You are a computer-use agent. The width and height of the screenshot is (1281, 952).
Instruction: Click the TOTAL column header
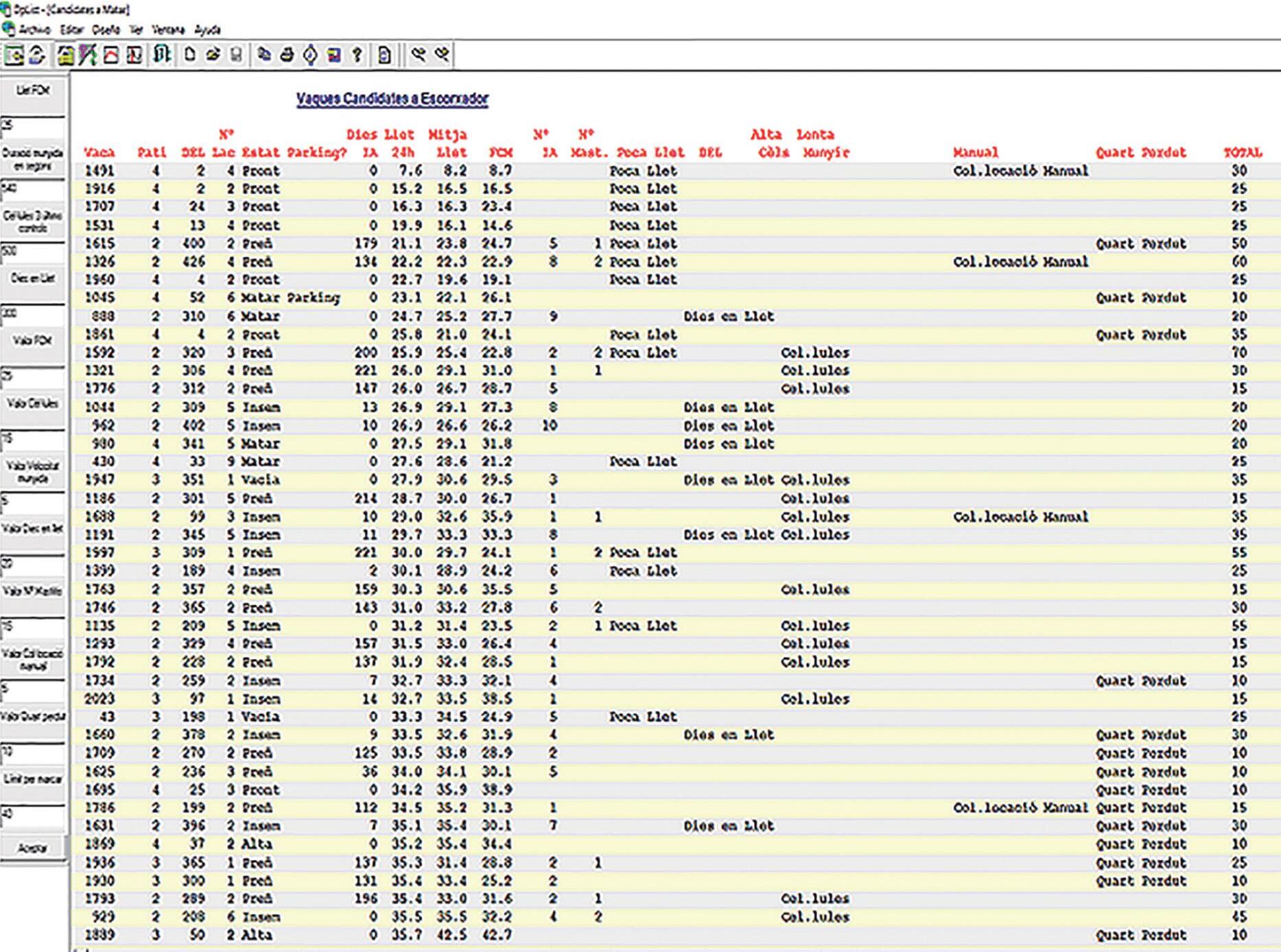(x=1243, y=152)
